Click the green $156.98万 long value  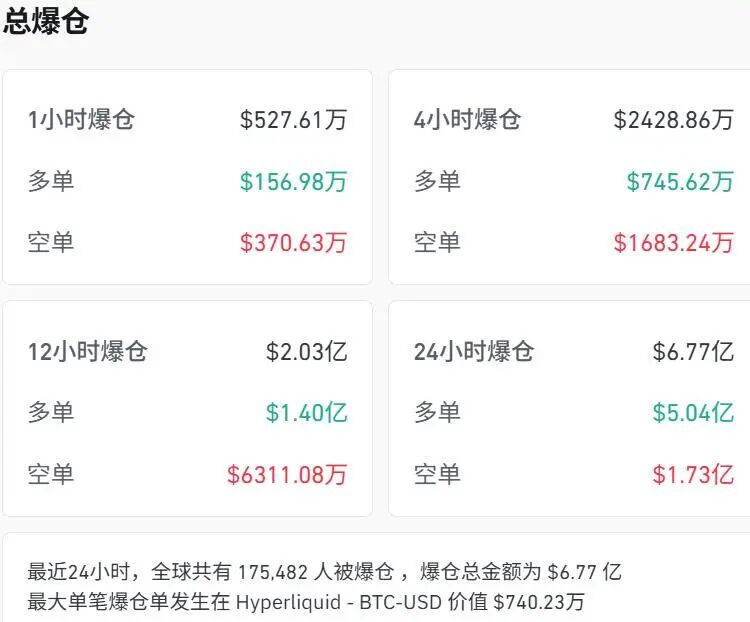pos(293,181)
